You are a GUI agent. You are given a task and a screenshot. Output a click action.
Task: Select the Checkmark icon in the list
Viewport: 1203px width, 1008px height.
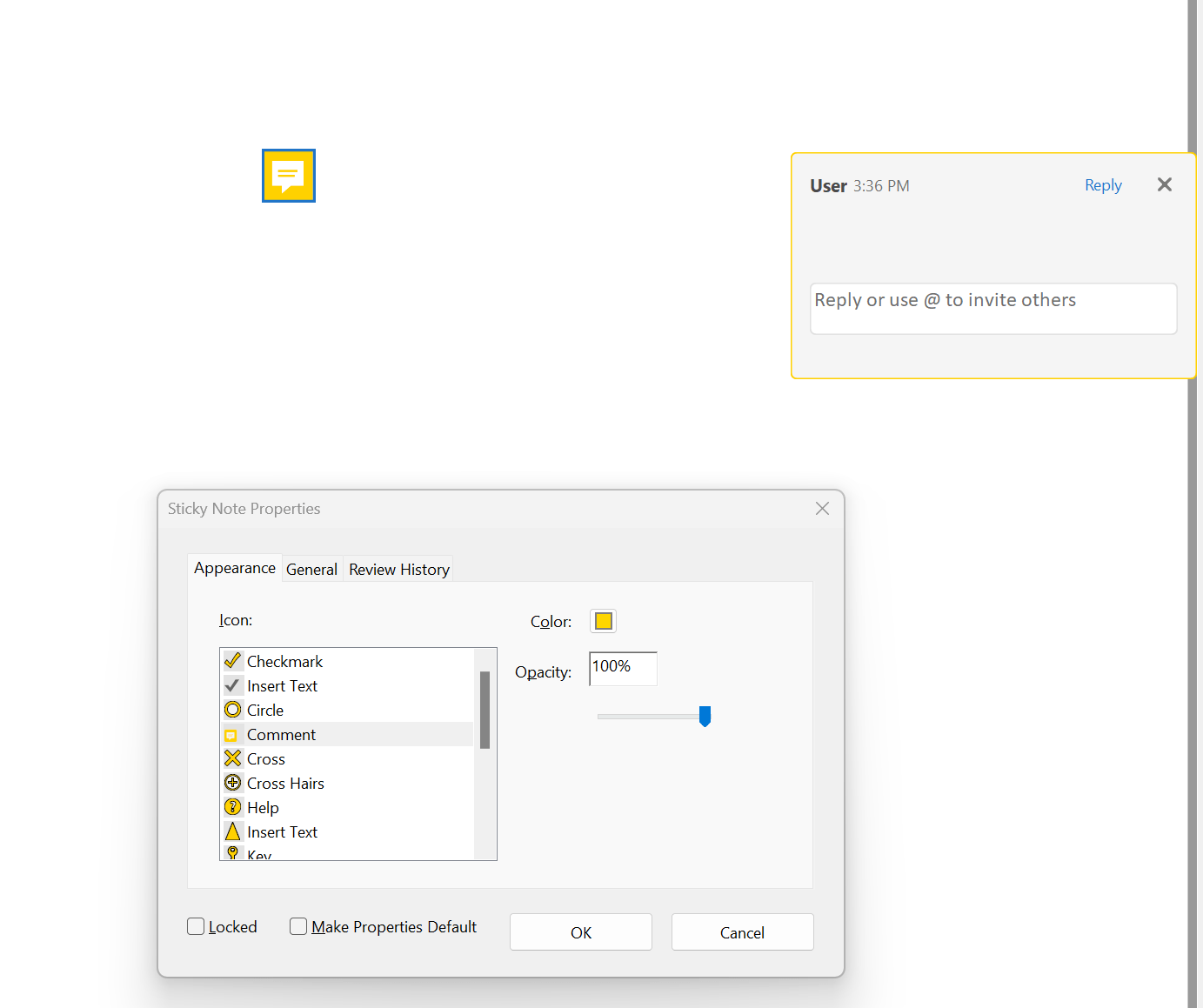pyautogui.click(x=284, y=661)
